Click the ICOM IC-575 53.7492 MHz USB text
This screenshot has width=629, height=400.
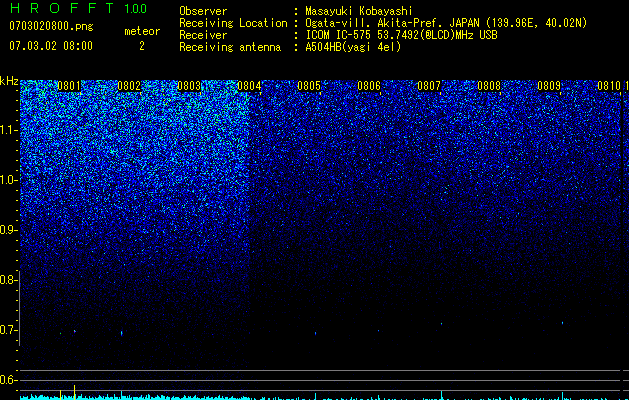coord(402,35)
